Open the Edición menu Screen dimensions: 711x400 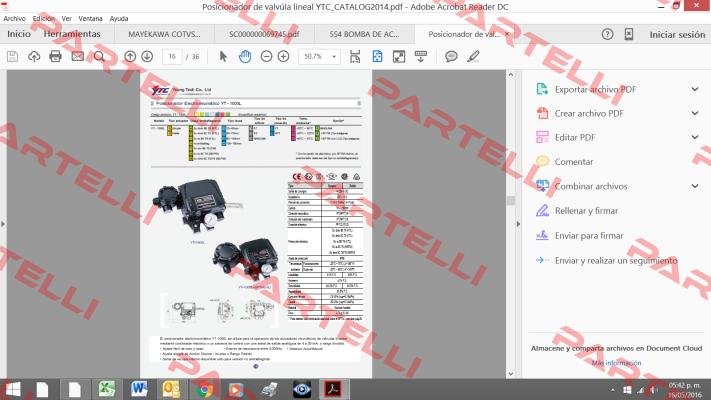click(44, 19)
